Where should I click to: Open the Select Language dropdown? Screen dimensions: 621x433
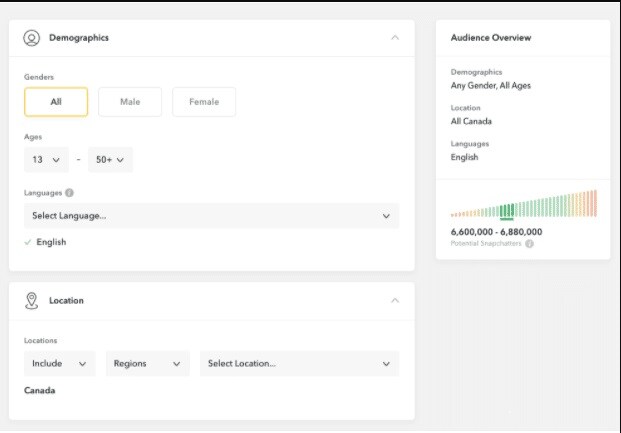211,216
